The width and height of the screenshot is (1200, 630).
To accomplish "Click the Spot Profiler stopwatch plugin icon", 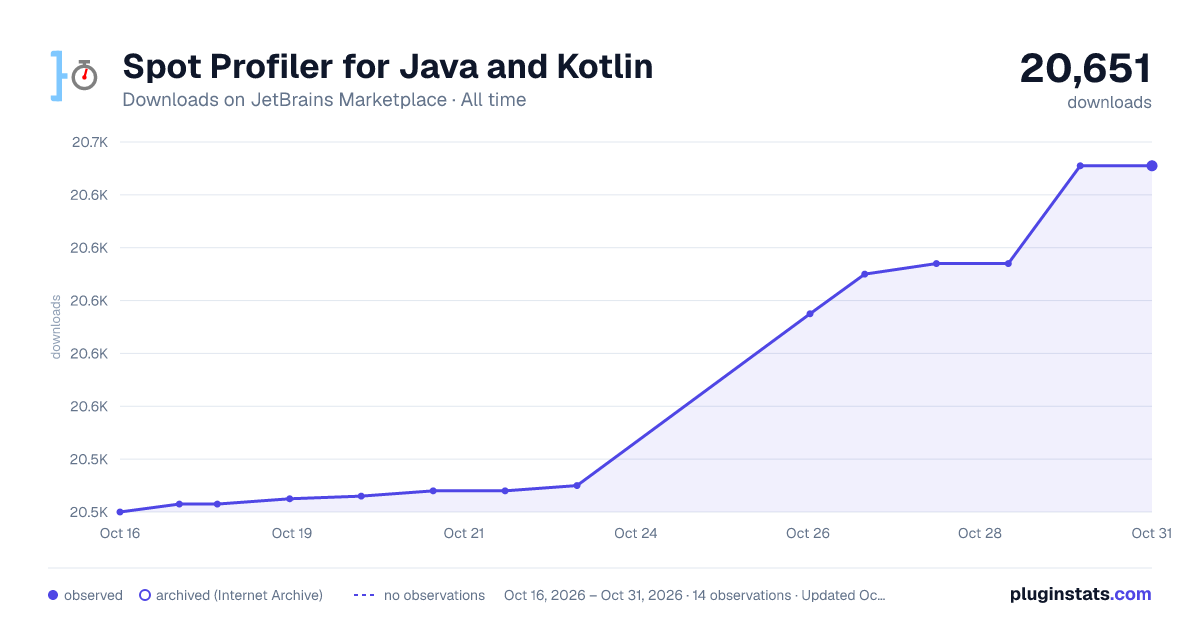I will point(74,75).
